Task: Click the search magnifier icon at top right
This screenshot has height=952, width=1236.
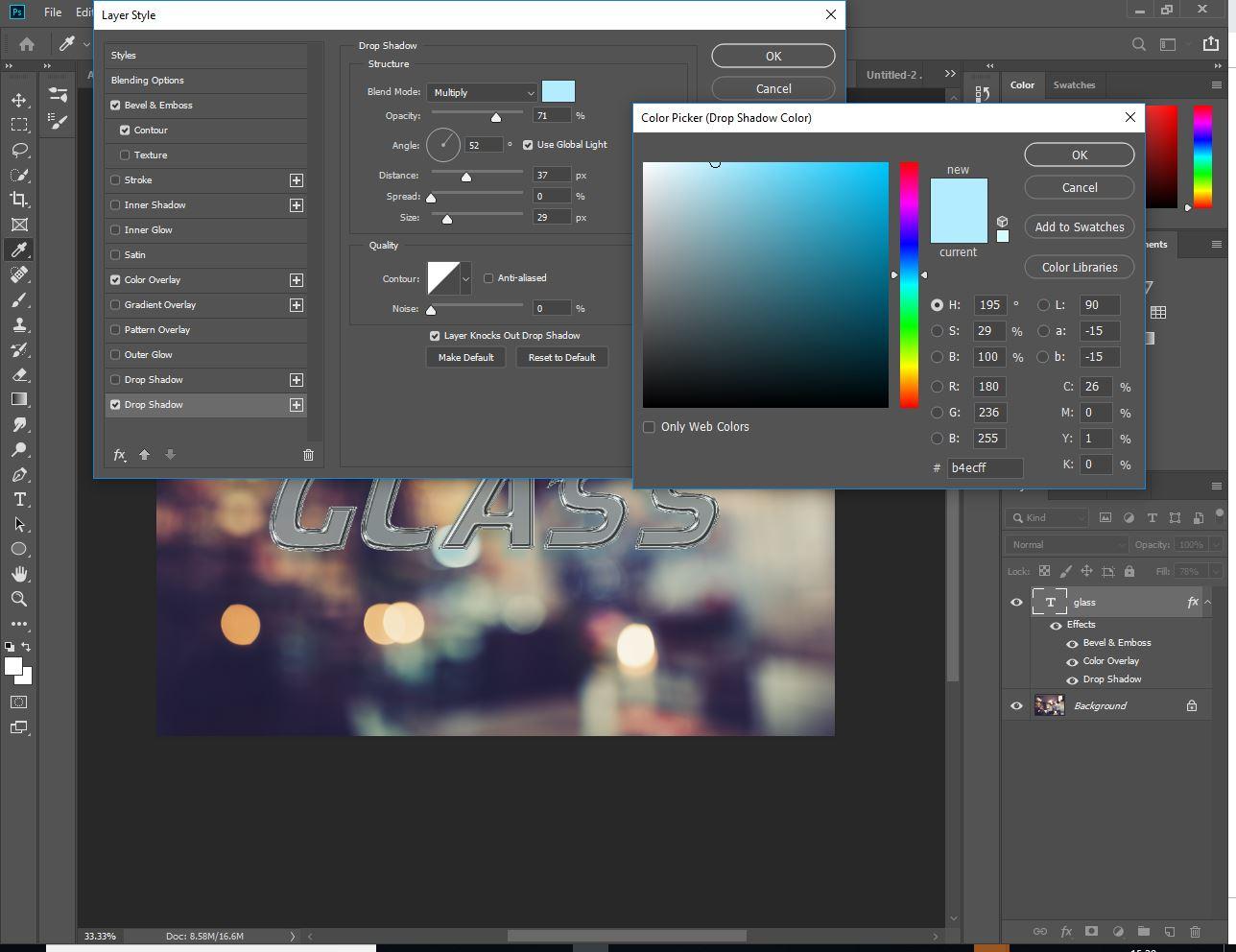Action: click(x=1138, y=44)
